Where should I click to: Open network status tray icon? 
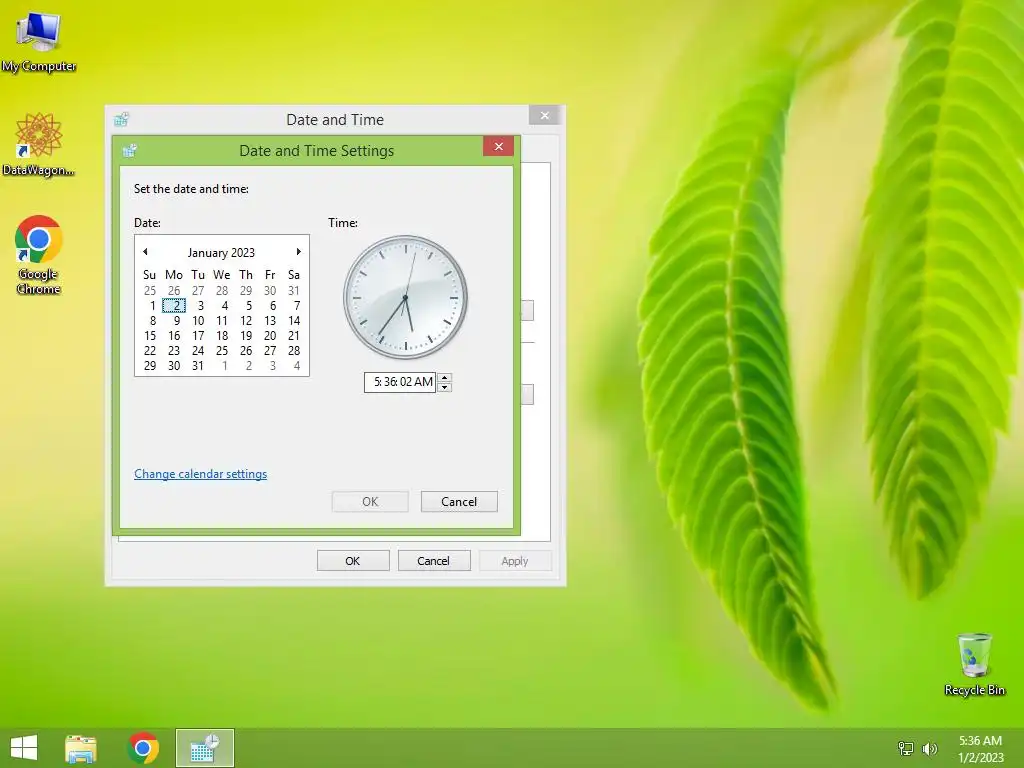(906, 748)
